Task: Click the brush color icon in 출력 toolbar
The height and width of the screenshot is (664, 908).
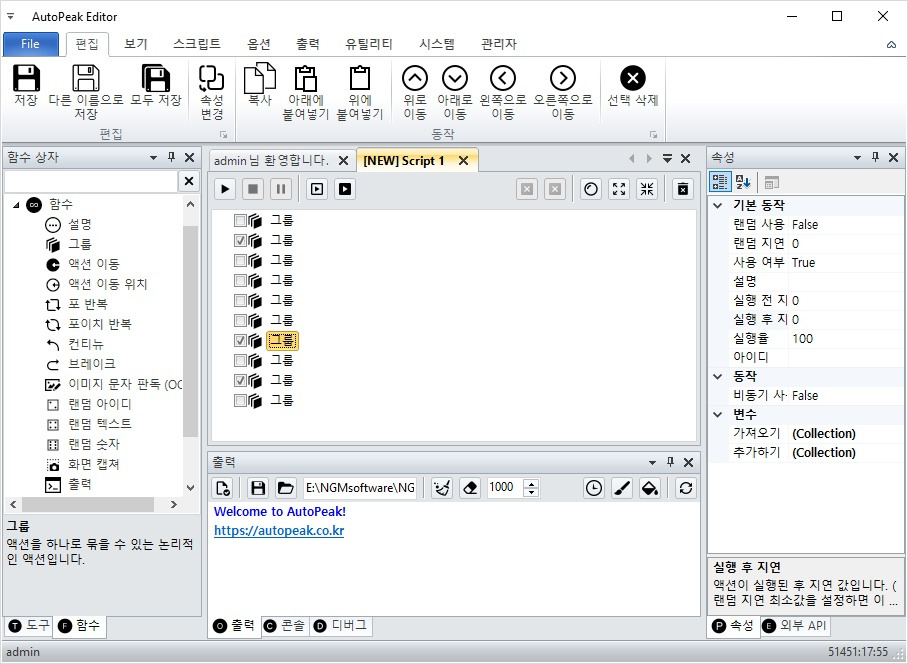Action: tap(622, 488)
